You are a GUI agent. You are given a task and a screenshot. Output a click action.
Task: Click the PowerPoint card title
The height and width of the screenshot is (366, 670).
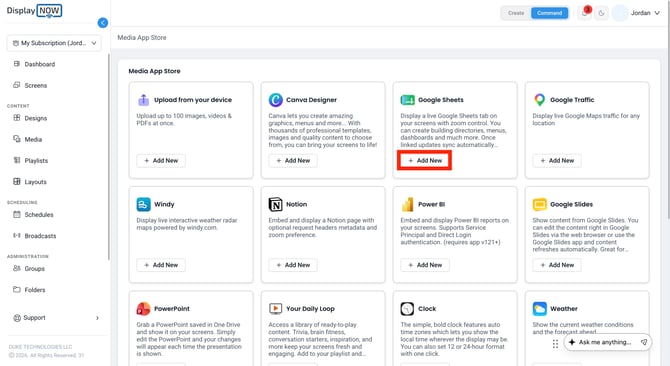click(172, 309)
